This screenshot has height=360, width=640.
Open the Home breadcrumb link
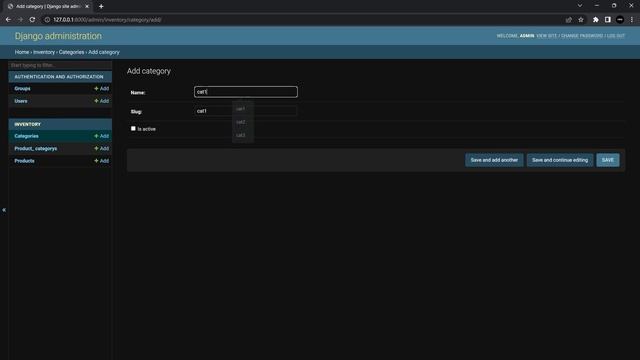[22, 52]
